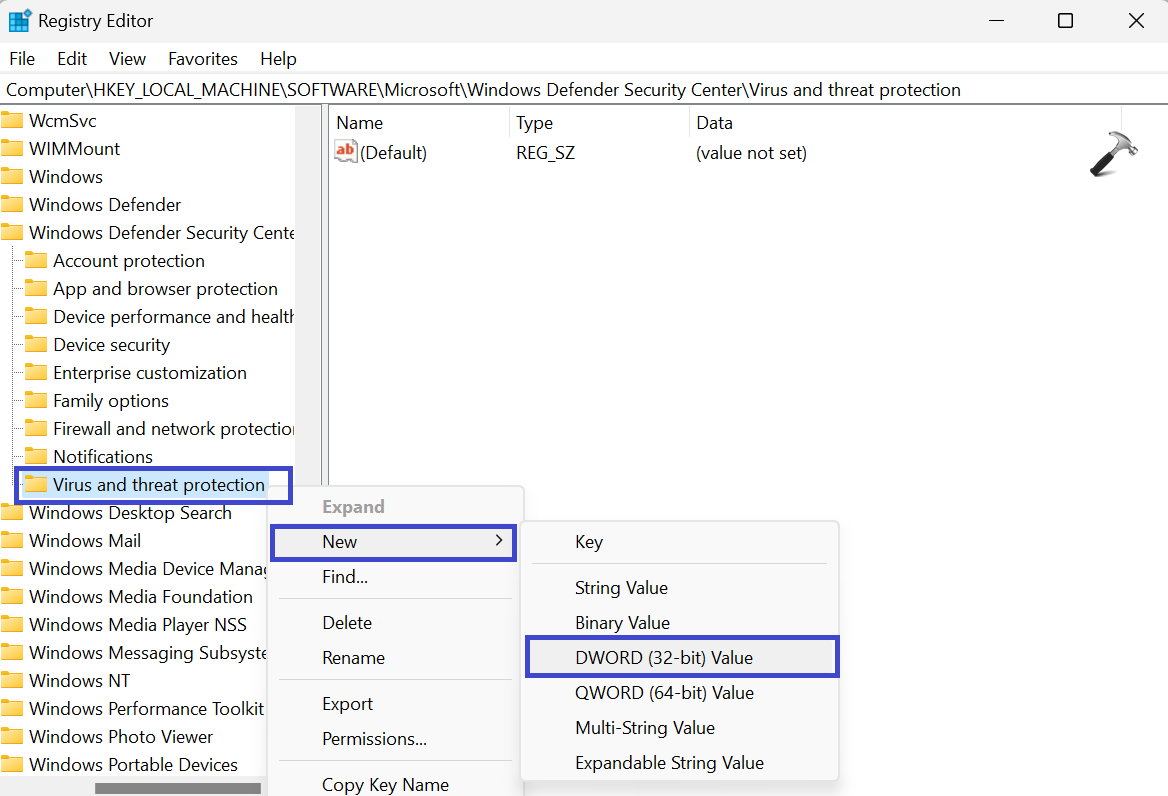Click Copy Key Name in context menu
1168x796 pixels.
click(x=385, y=784)
